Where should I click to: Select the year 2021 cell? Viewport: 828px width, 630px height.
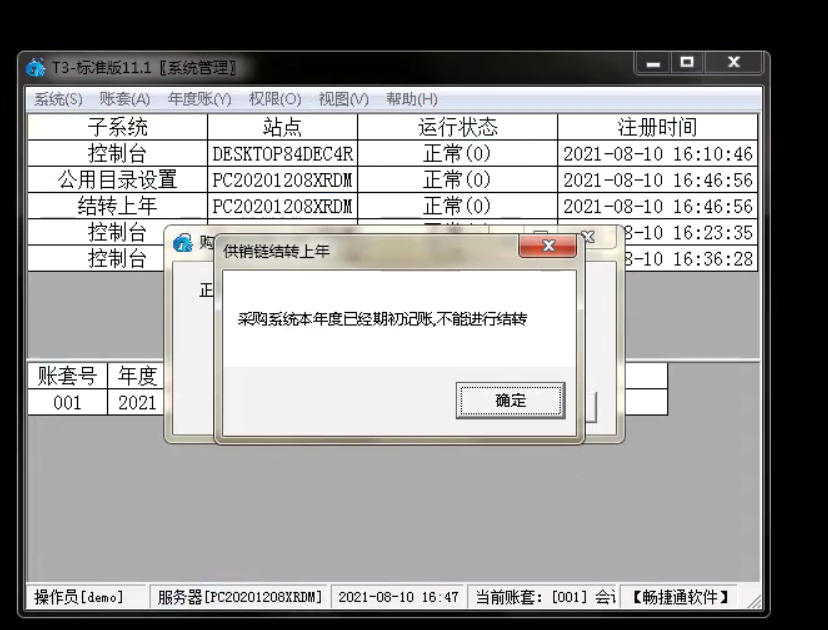click(x=137, y=402)
